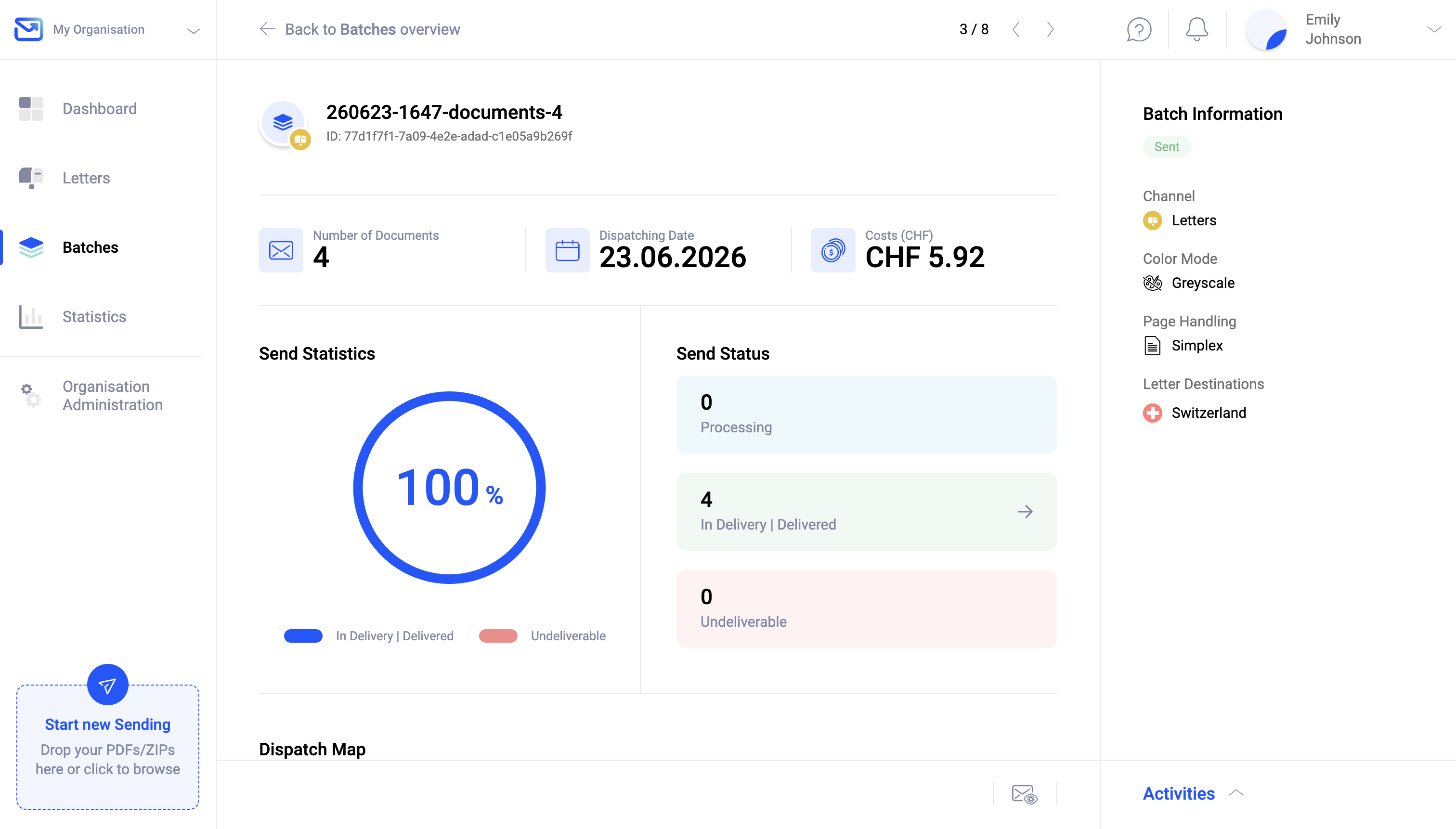Click the 3 / 8 batch counter

(974, 30)
